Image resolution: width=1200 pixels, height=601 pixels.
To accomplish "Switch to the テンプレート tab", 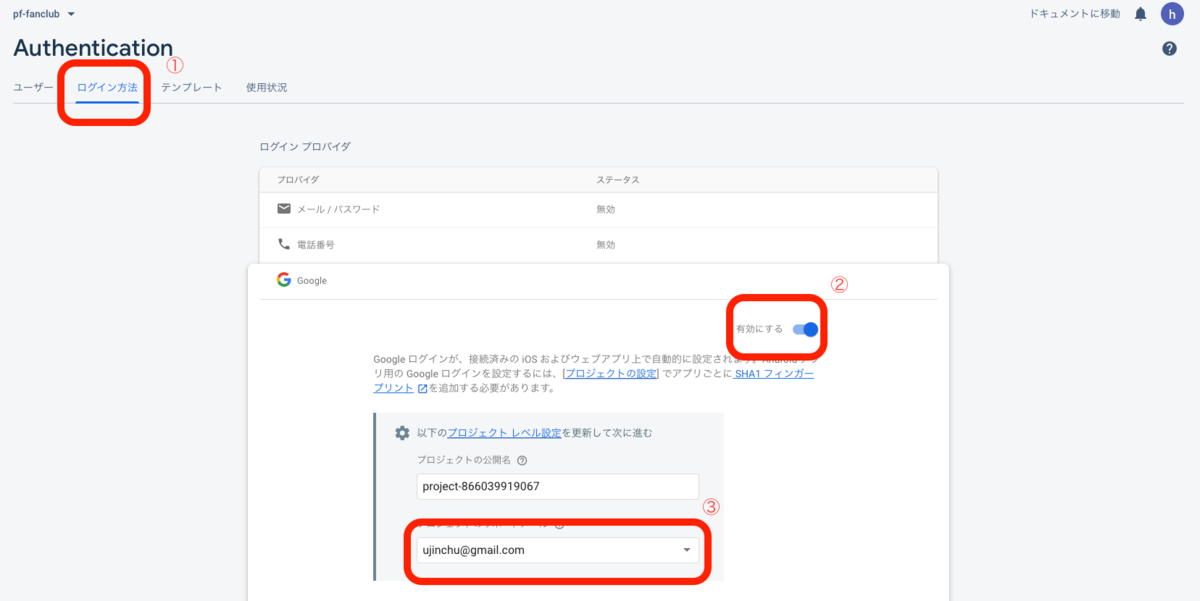I will (192, 87).
